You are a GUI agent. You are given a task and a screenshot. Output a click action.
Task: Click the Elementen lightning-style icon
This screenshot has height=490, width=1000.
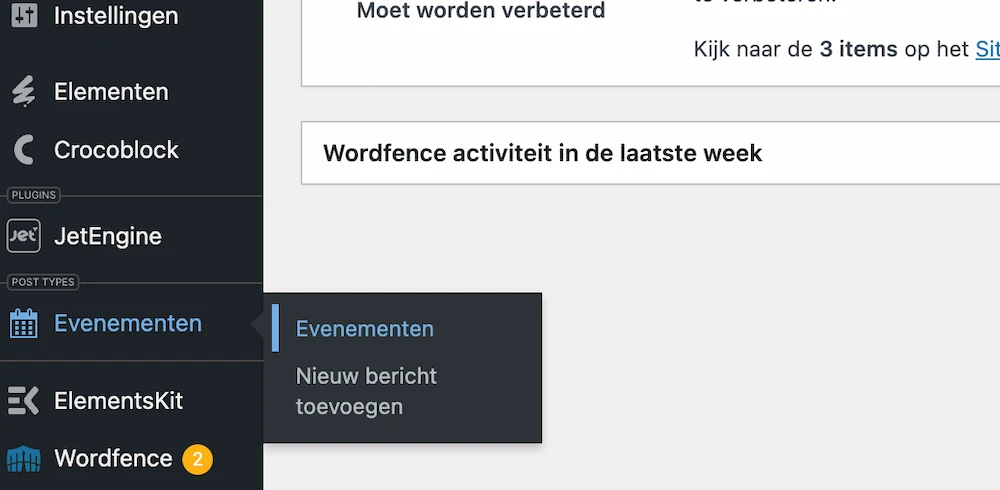click(x=23, y=92)
